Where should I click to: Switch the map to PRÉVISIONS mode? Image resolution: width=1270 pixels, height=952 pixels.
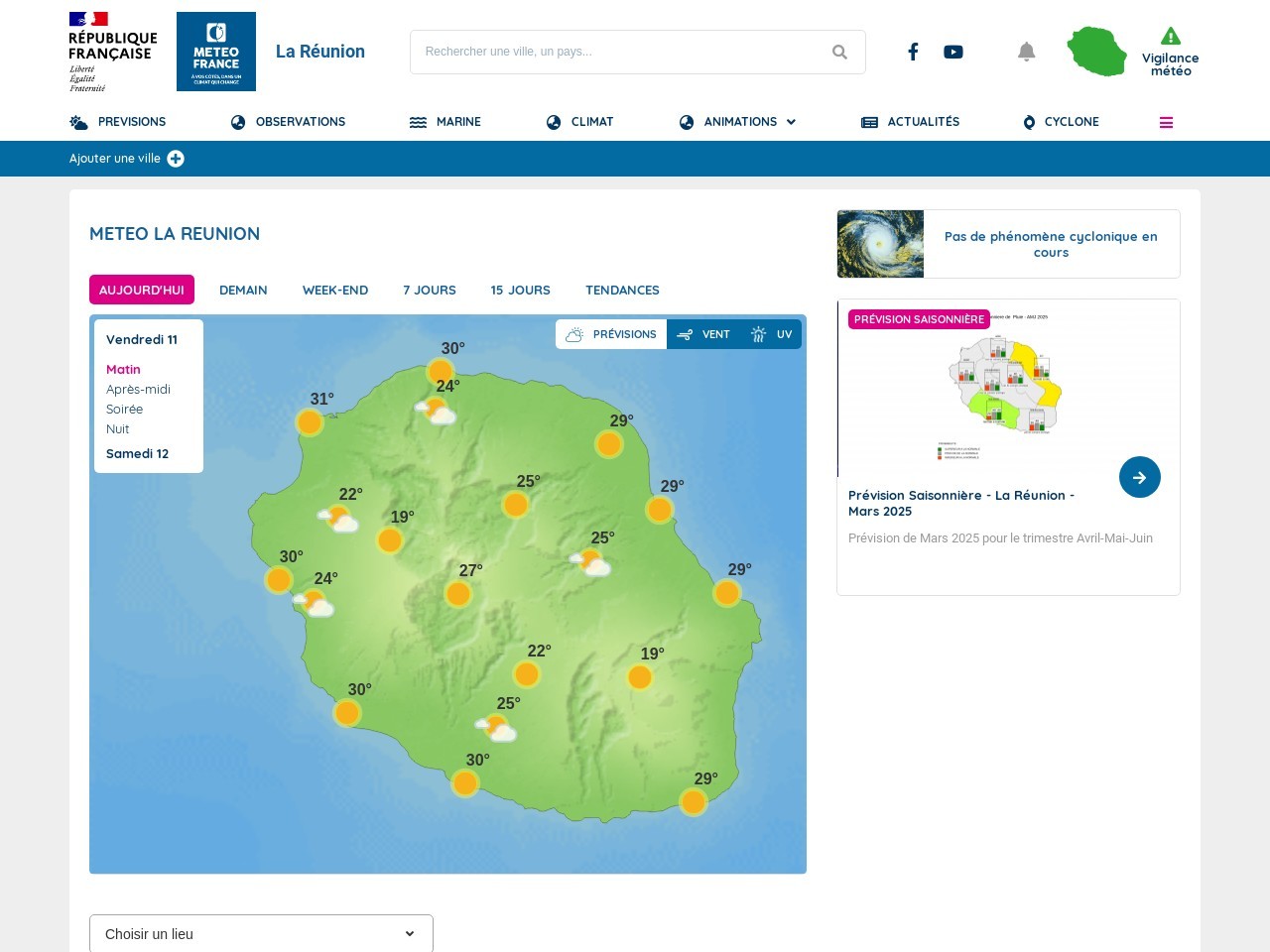pos(611,334)
